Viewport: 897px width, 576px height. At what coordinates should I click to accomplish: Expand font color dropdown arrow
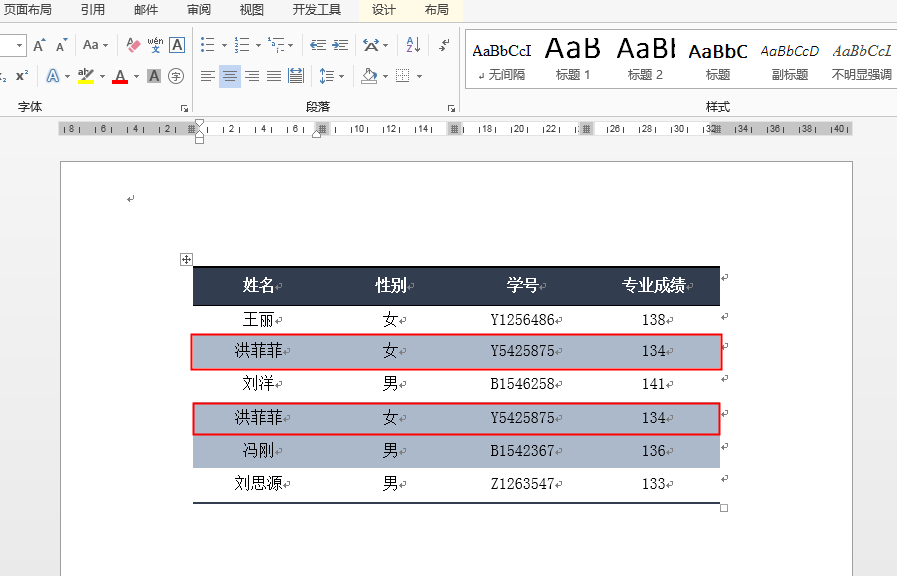(x=136, y=76)
